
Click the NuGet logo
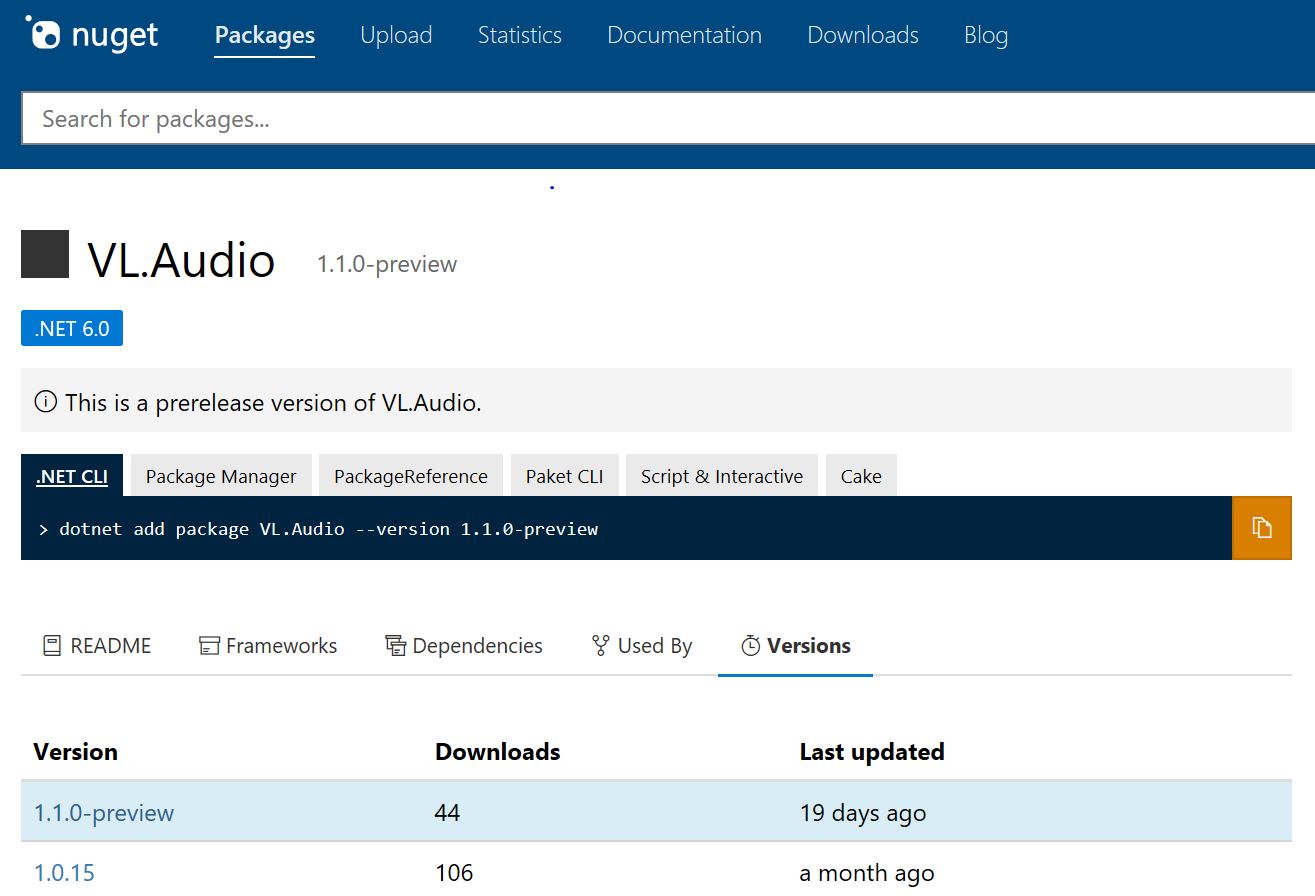click(x=92, y=35)
